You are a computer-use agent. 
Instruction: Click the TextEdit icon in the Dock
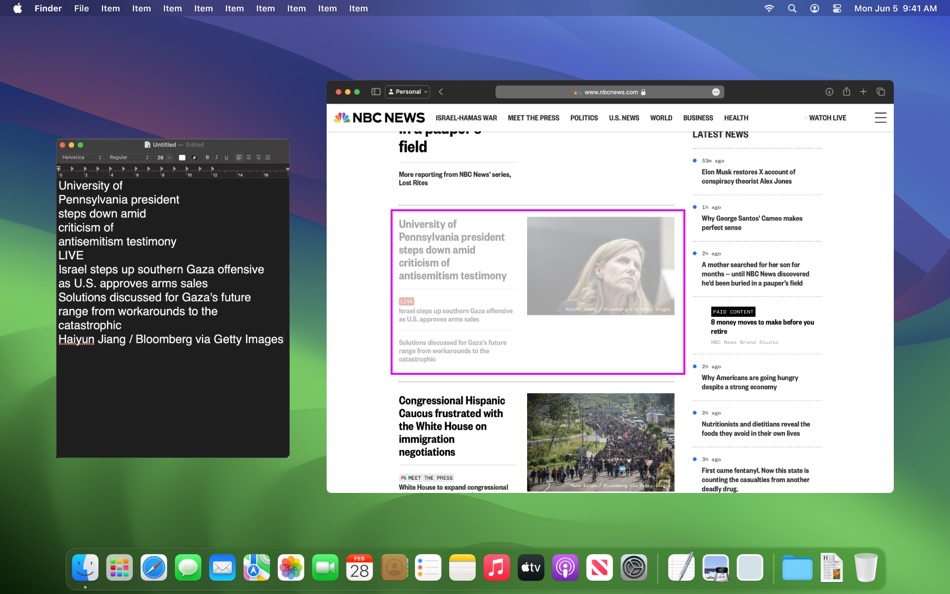681,568
